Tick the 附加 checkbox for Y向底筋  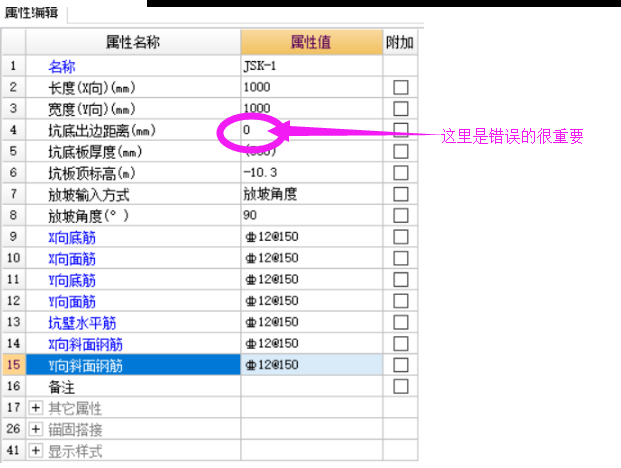pyautogui.click(x=401, y=280)
